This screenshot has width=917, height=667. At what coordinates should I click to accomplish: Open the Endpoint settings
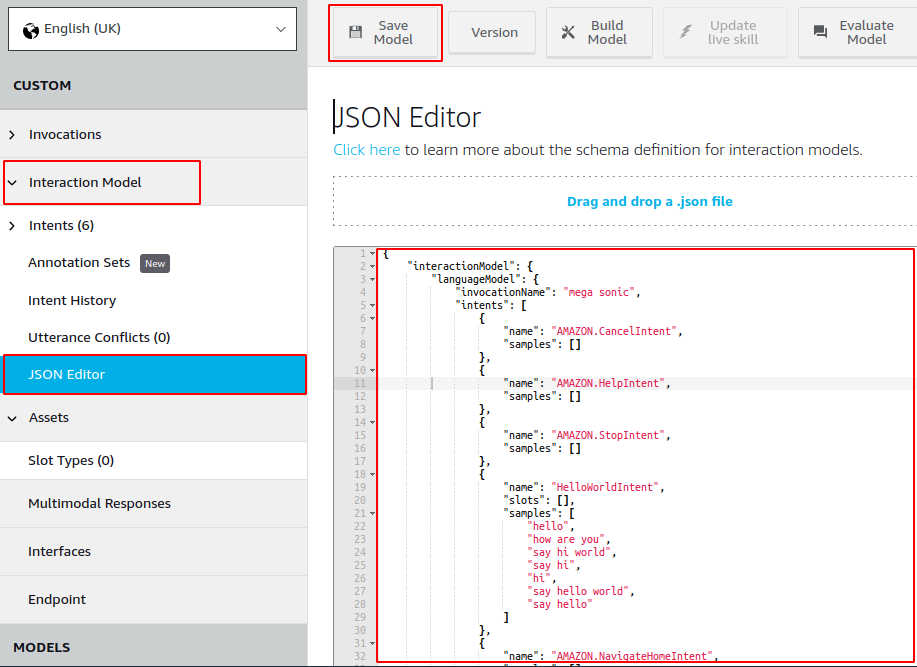click(56, 600)
